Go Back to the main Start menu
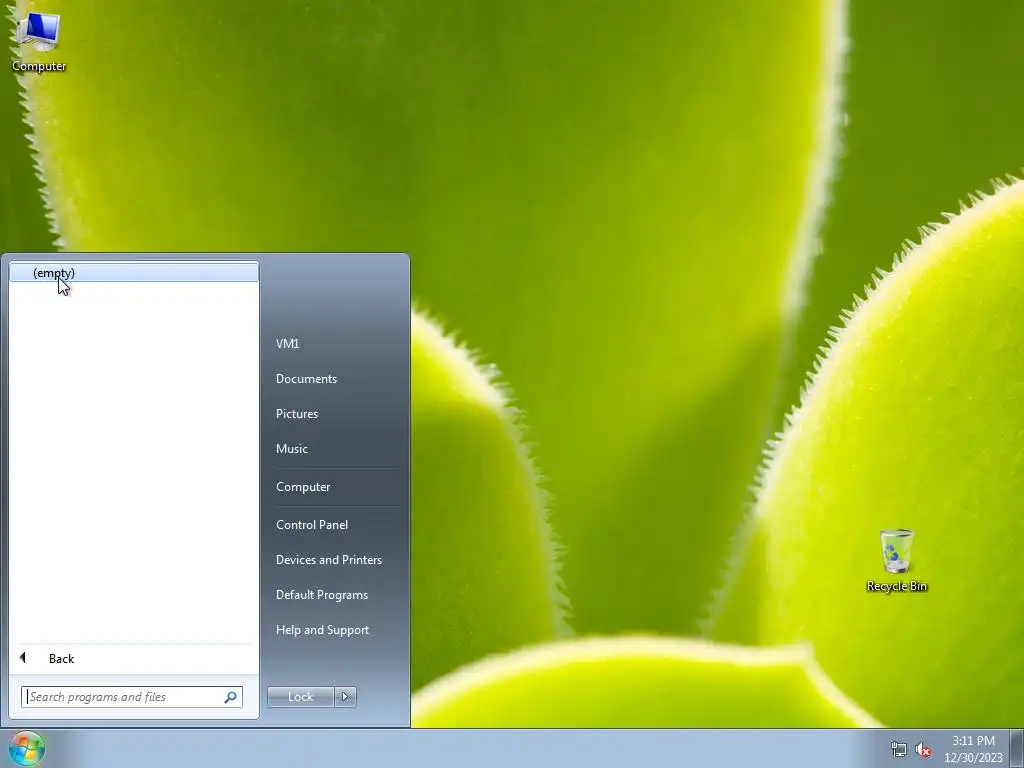The image size is (1024, 768). (134, 658)
